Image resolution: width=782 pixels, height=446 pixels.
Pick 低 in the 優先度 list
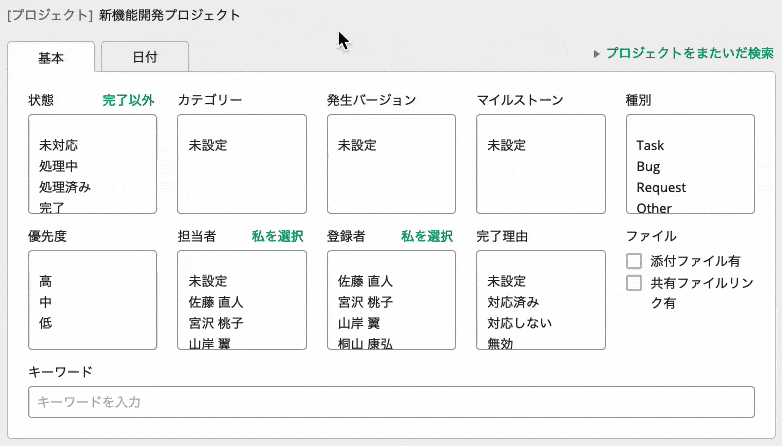click(x=46, y=323)
